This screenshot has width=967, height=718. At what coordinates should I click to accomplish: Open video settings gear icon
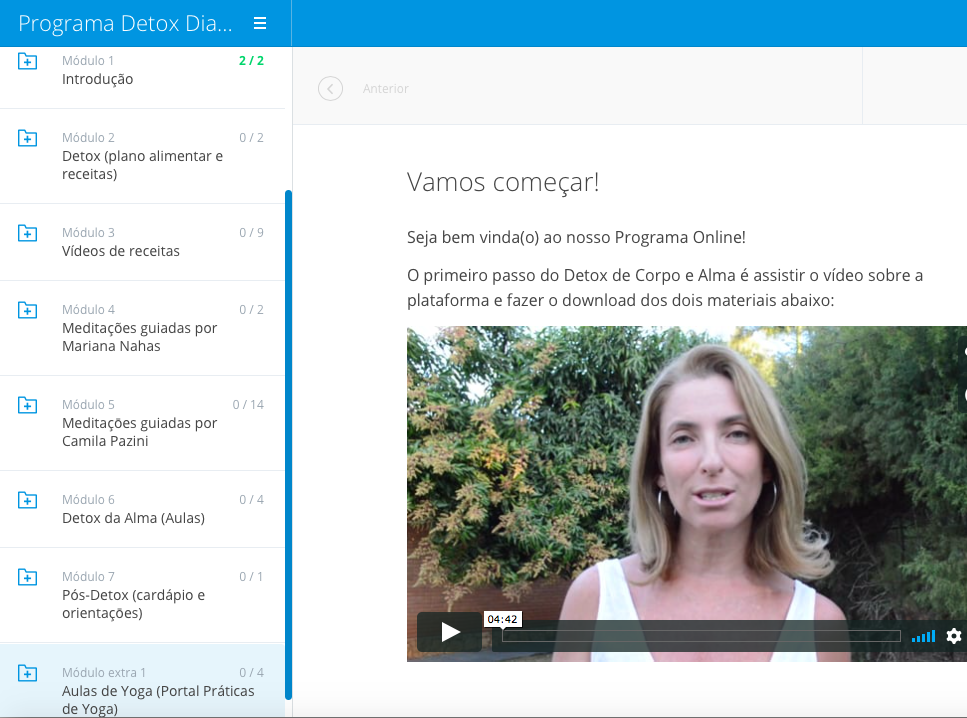953,636
